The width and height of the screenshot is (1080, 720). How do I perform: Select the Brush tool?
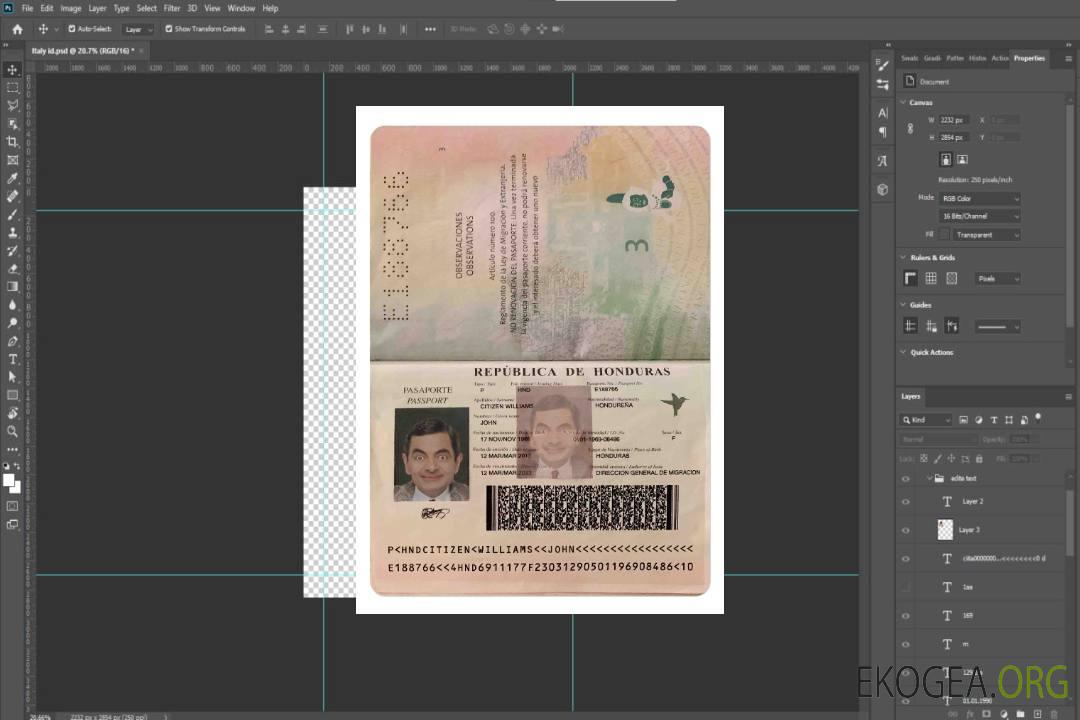click(12, 214)
